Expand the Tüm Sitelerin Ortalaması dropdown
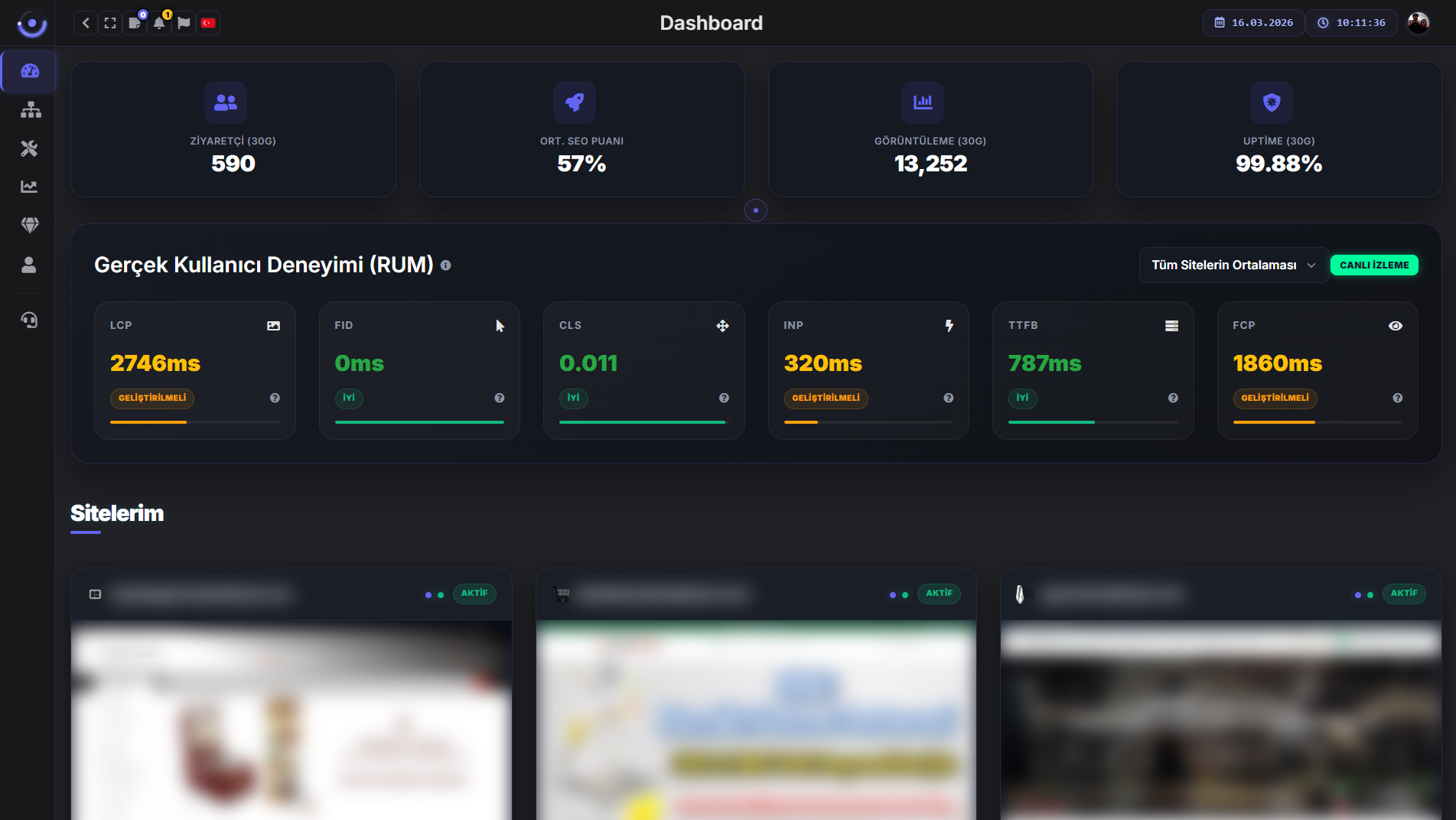1456x820 pixels. [1233, 265]
